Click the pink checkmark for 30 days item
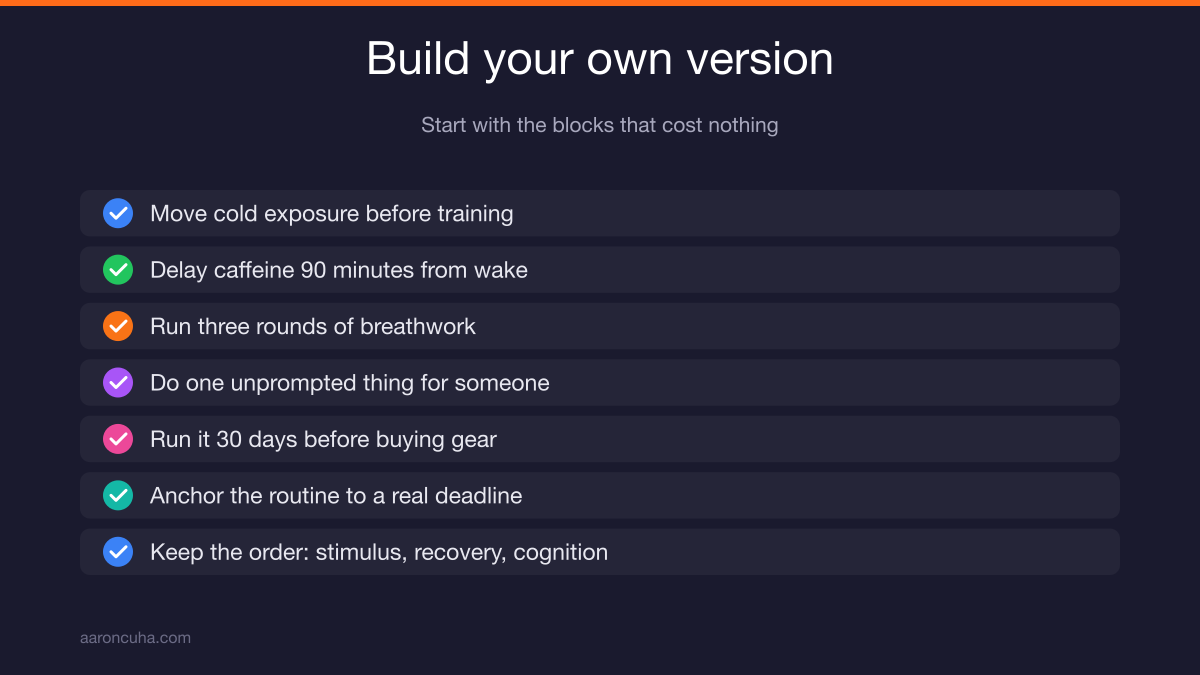 coord(118,439)
